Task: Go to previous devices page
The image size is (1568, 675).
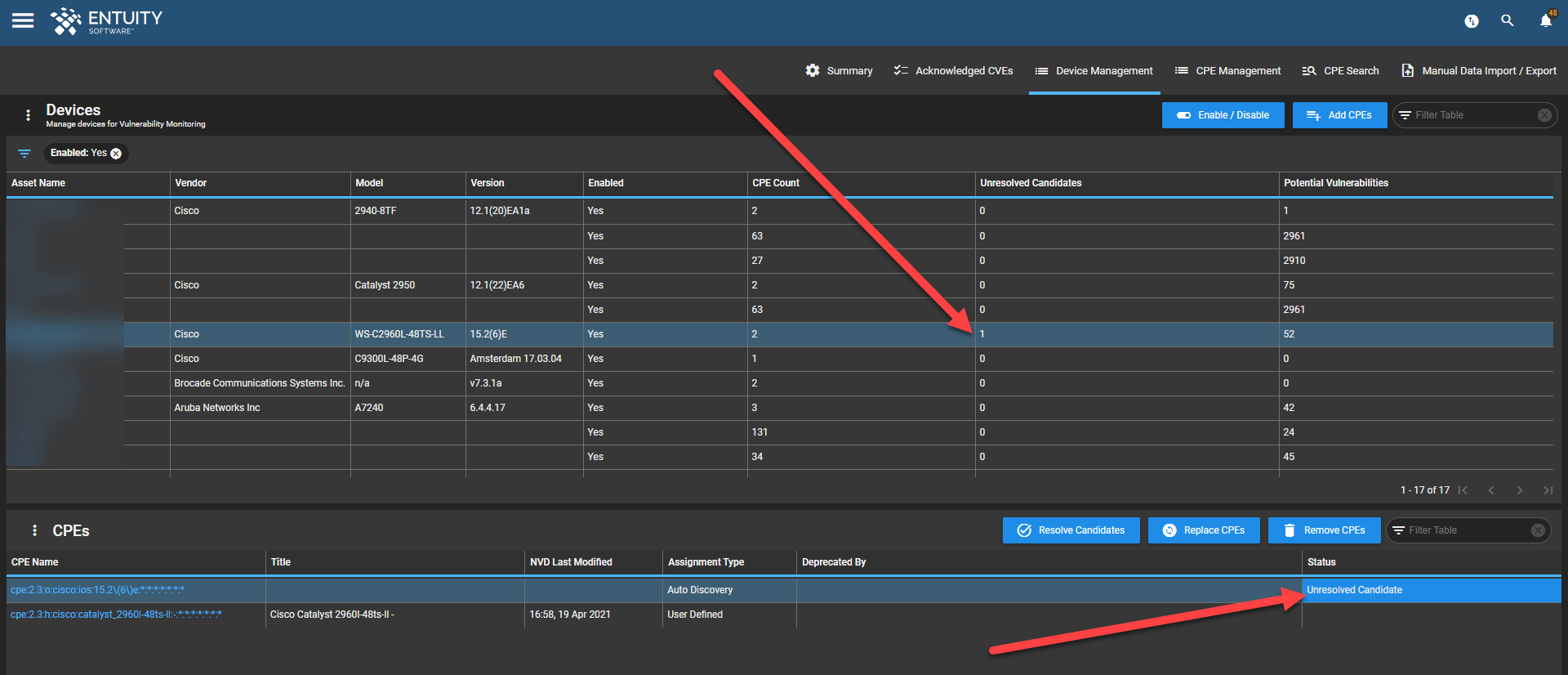Action: (x=1491, y=490)
